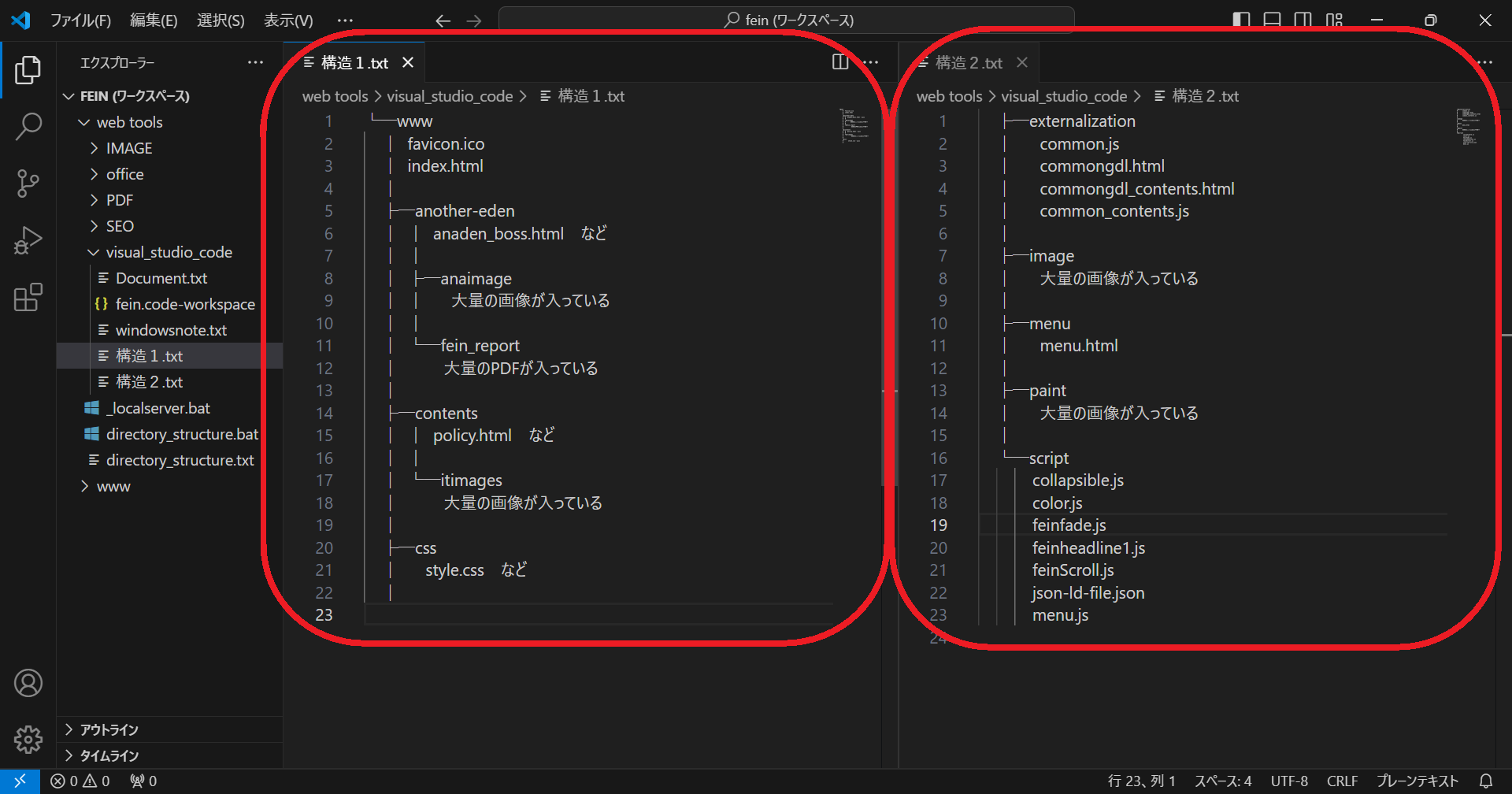Split the 構造１.txt editor to the right
1512x794 pixels.
click(840, 62)
